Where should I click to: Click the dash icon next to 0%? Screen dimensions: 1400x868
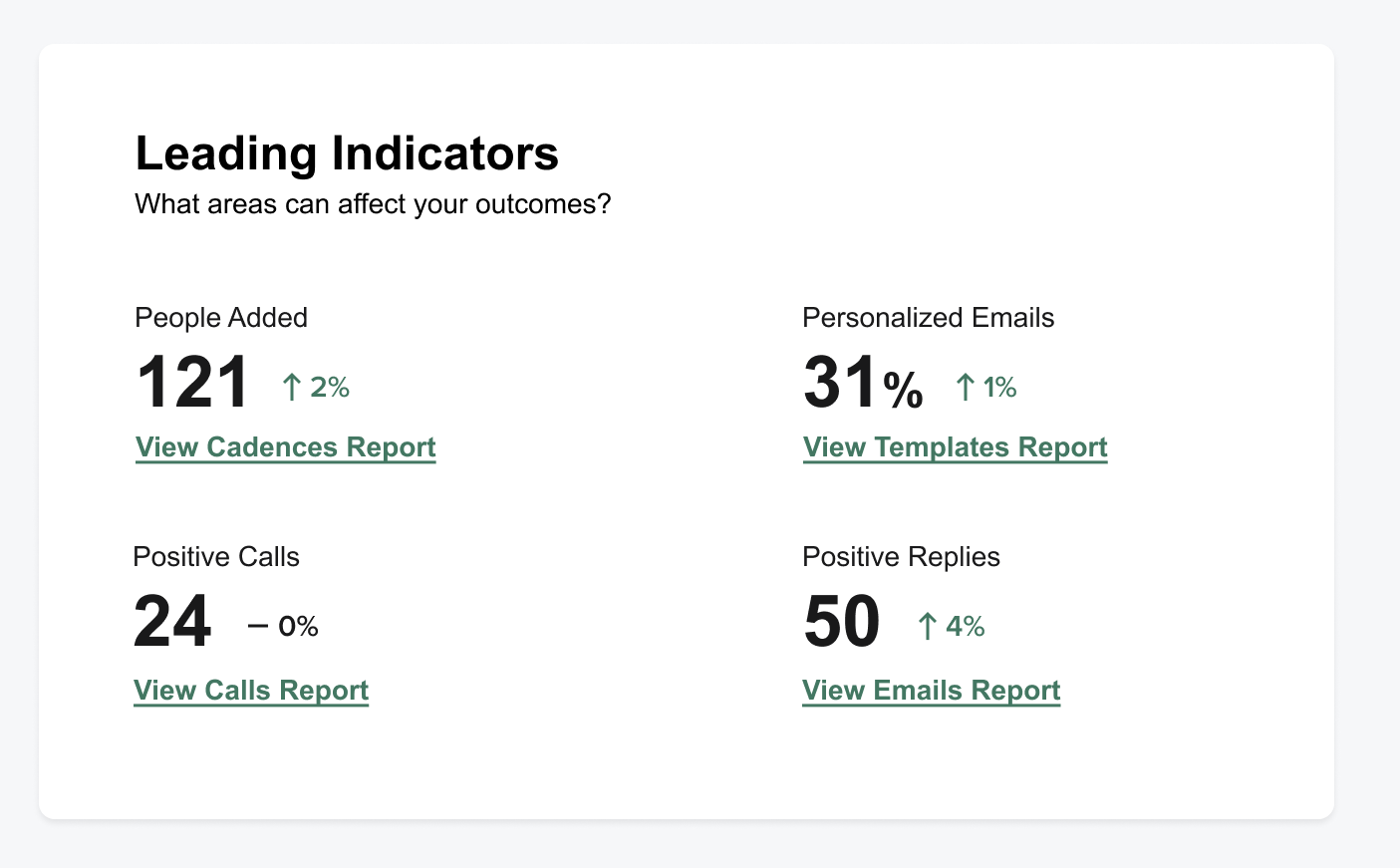click(x=257, y=625)
